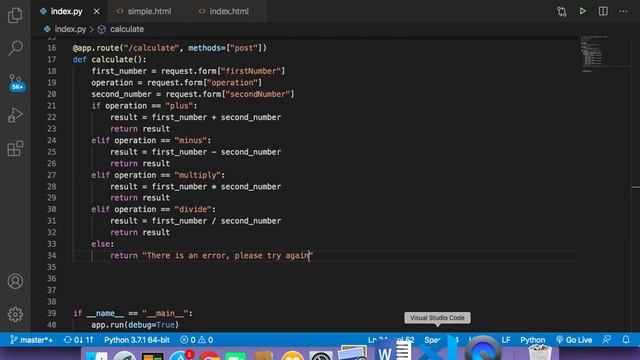The width and height of the screenshot is (640, 360).
Task: Synchronize changes 0↓ 1↑ in status bar
Action: [78, 340]
